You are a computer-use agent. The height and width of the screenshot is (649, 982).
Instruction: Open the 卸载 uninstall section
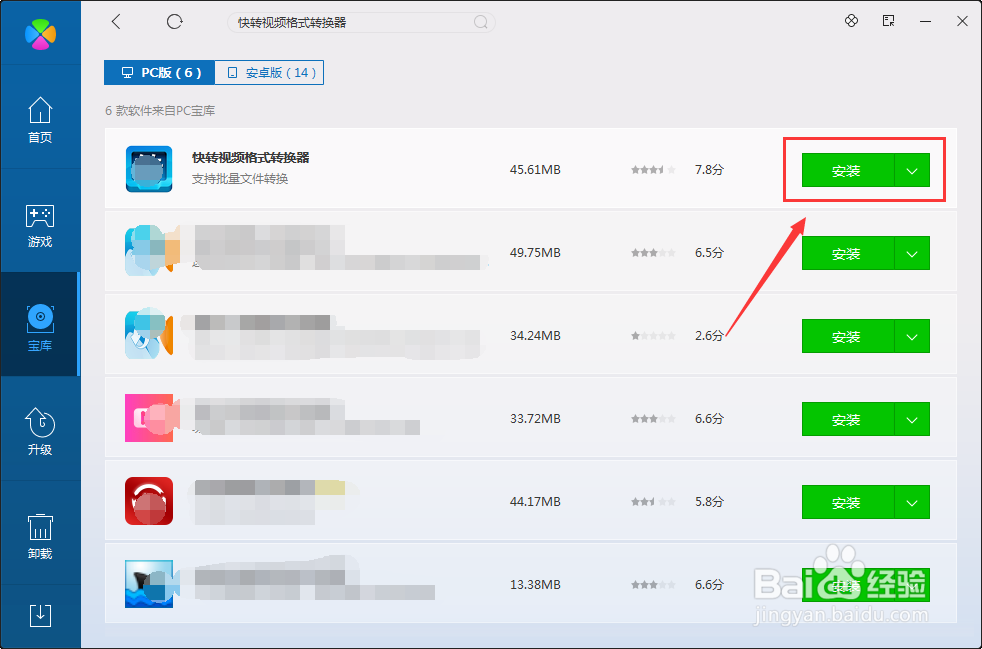click(x=40, y=536)
